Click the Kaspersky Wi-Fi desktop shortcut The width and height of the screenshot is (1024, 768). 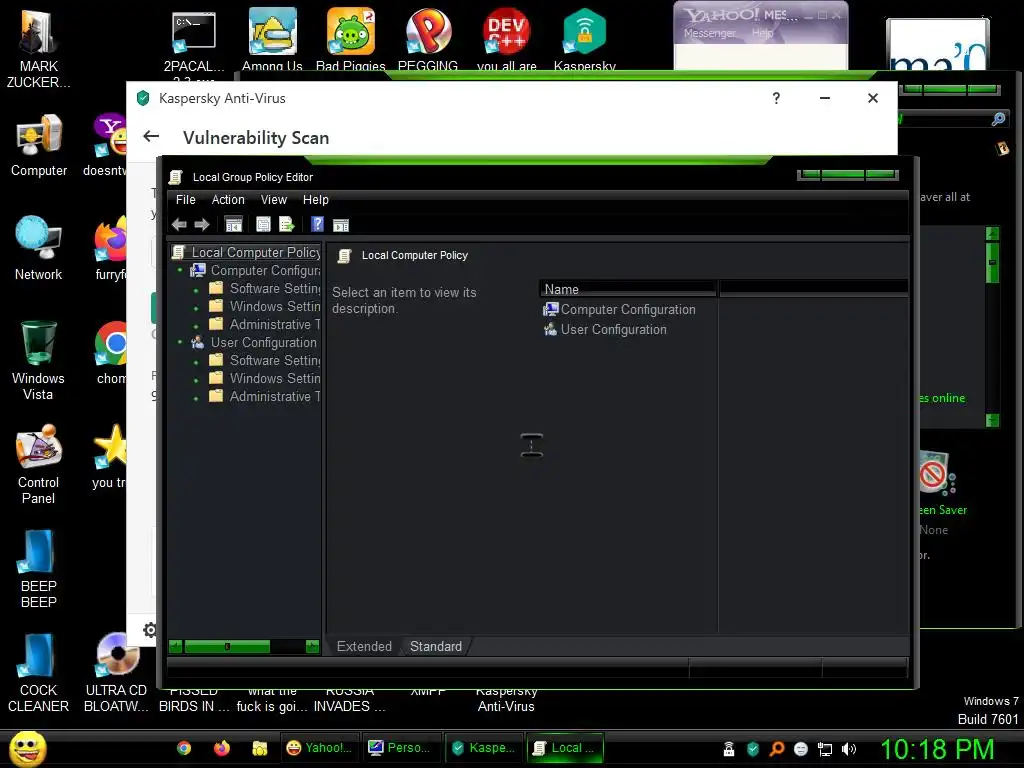click(x=584, y=39)
